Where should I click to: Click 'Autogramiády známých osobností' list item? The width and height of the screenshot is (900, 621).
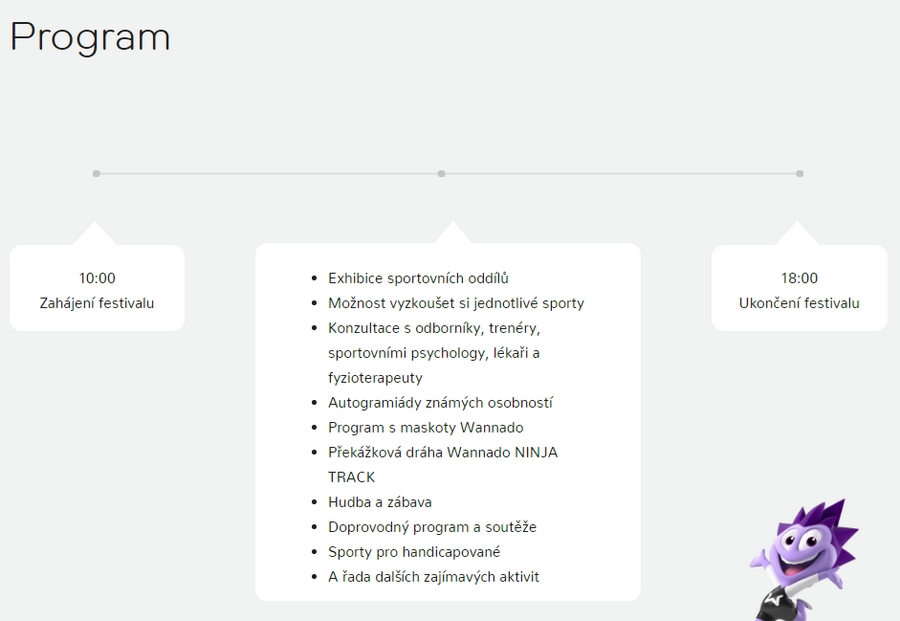(440, 403)
